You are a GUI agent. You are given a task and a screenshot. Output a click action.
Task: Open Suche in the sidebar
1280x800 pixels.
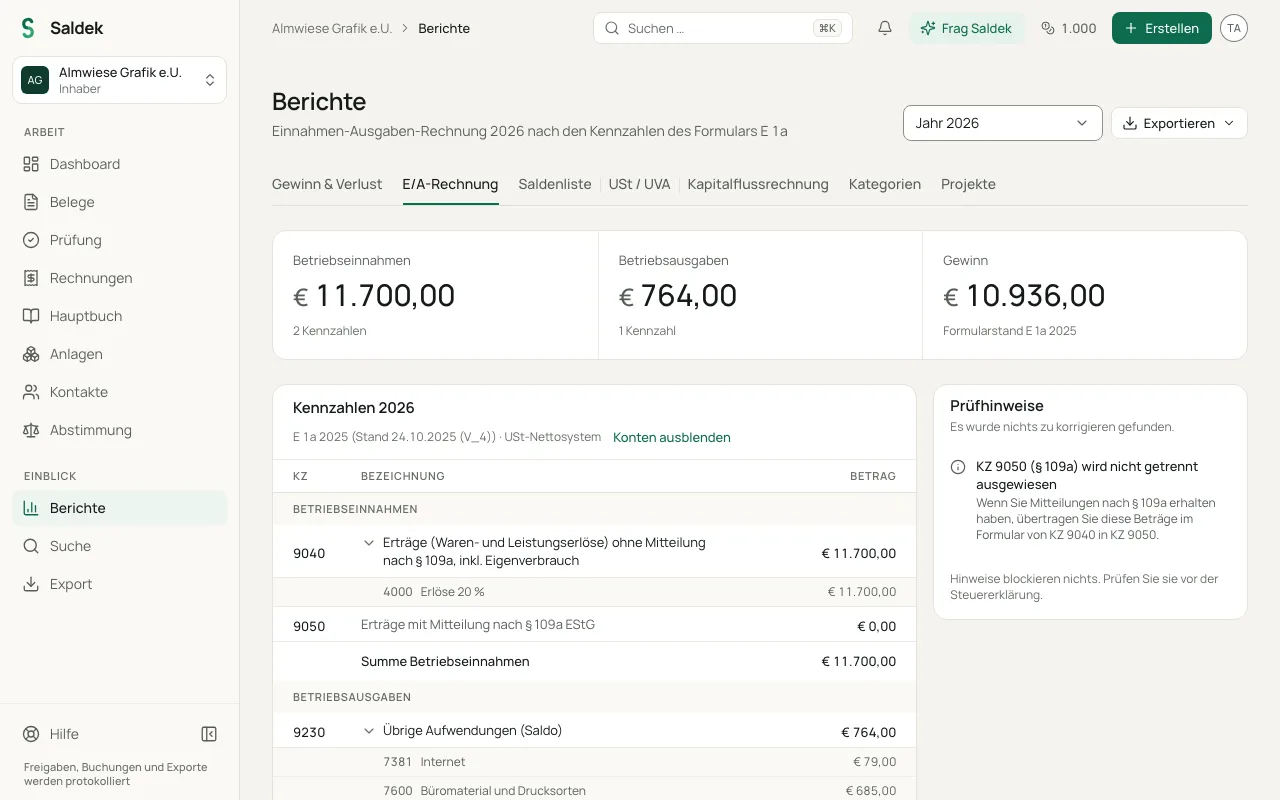(119, 546)
